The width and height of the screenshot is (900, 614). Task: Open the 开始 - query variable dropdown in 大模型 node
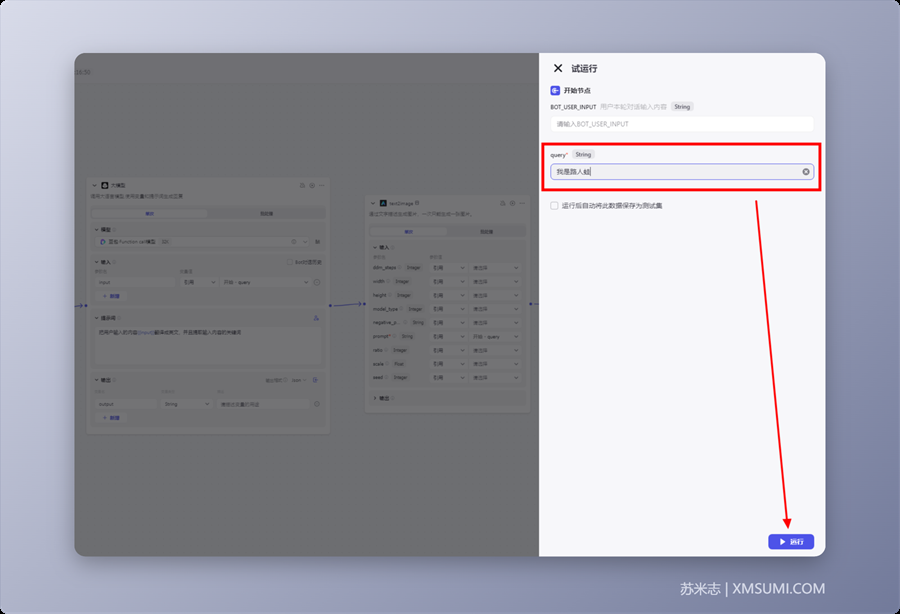[265, 282]
